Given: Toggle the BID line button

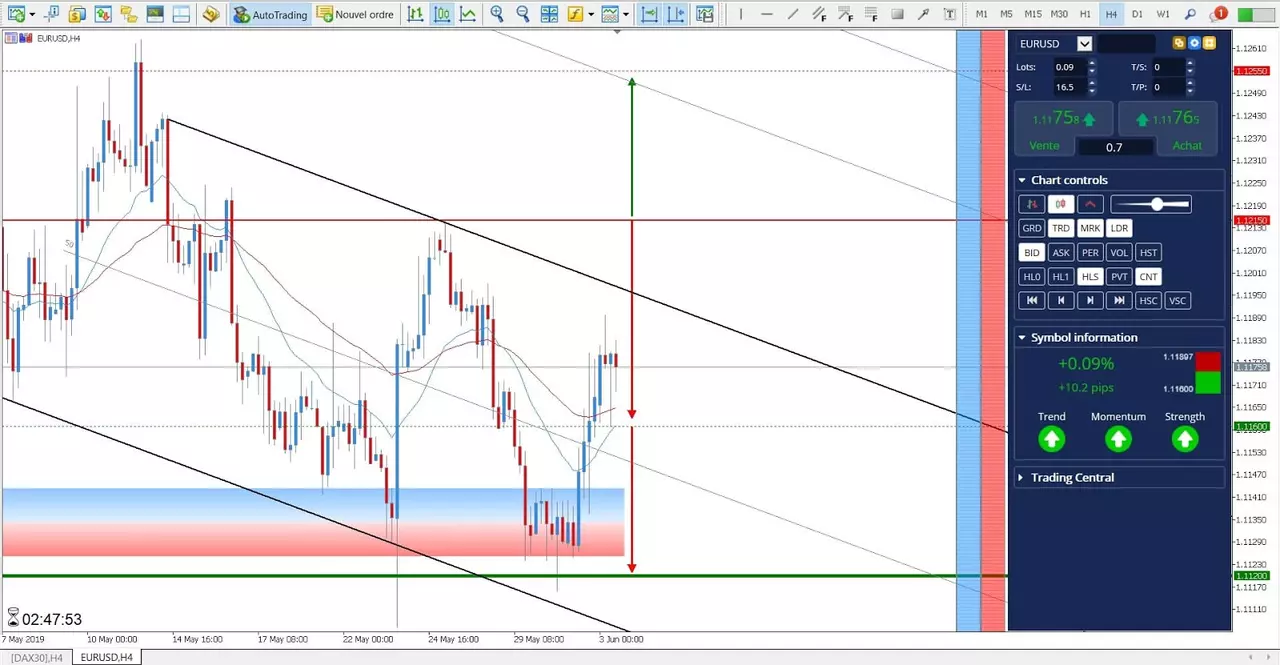Looking at the screenshot, I should click(x=1031, y=253).
